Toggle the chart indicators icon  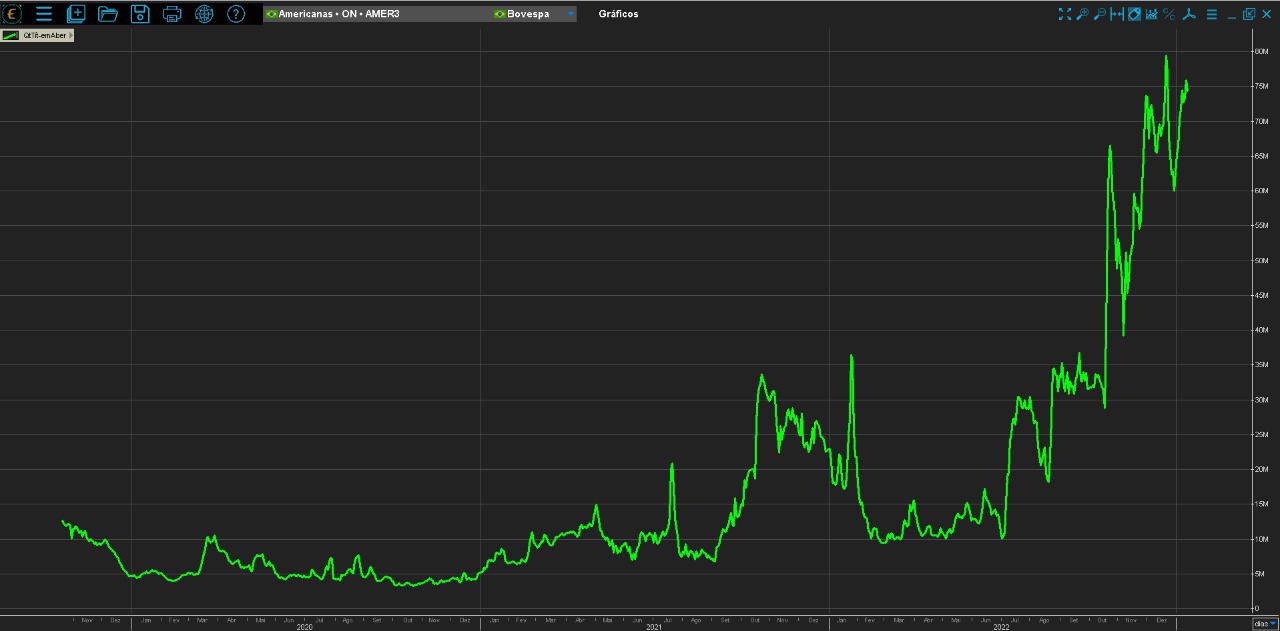[x=1151, y=14]
